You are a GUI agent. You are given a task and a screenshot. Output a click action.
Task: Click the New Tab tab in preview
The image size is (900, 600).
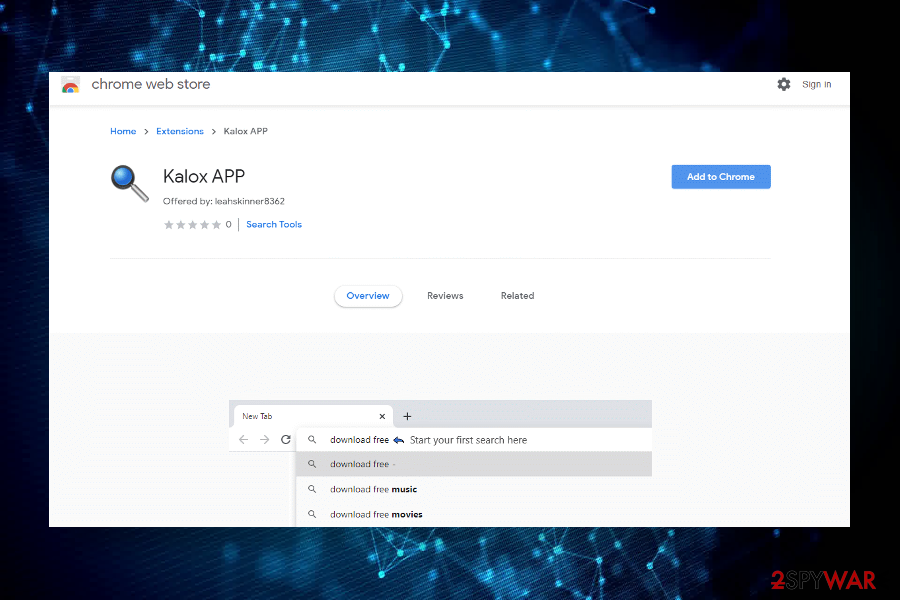click(313, 416)
